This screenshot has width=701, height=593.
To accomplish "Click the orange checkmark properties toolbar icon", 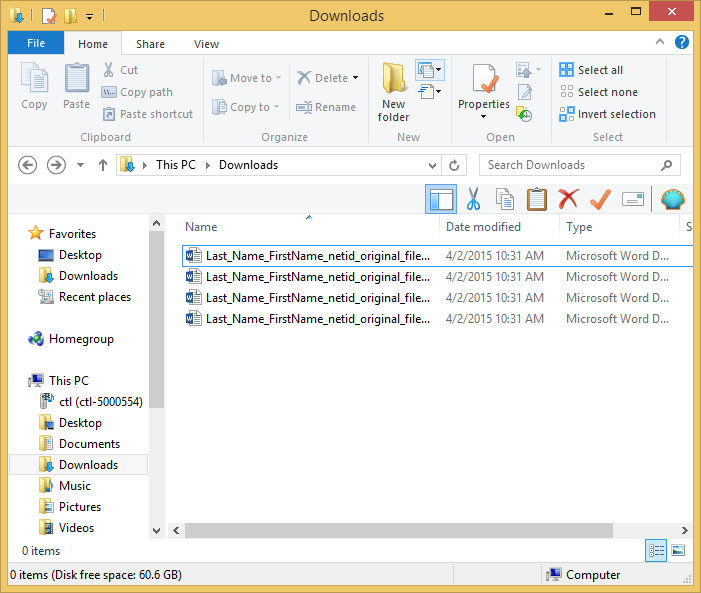I will tap(600, 199).
